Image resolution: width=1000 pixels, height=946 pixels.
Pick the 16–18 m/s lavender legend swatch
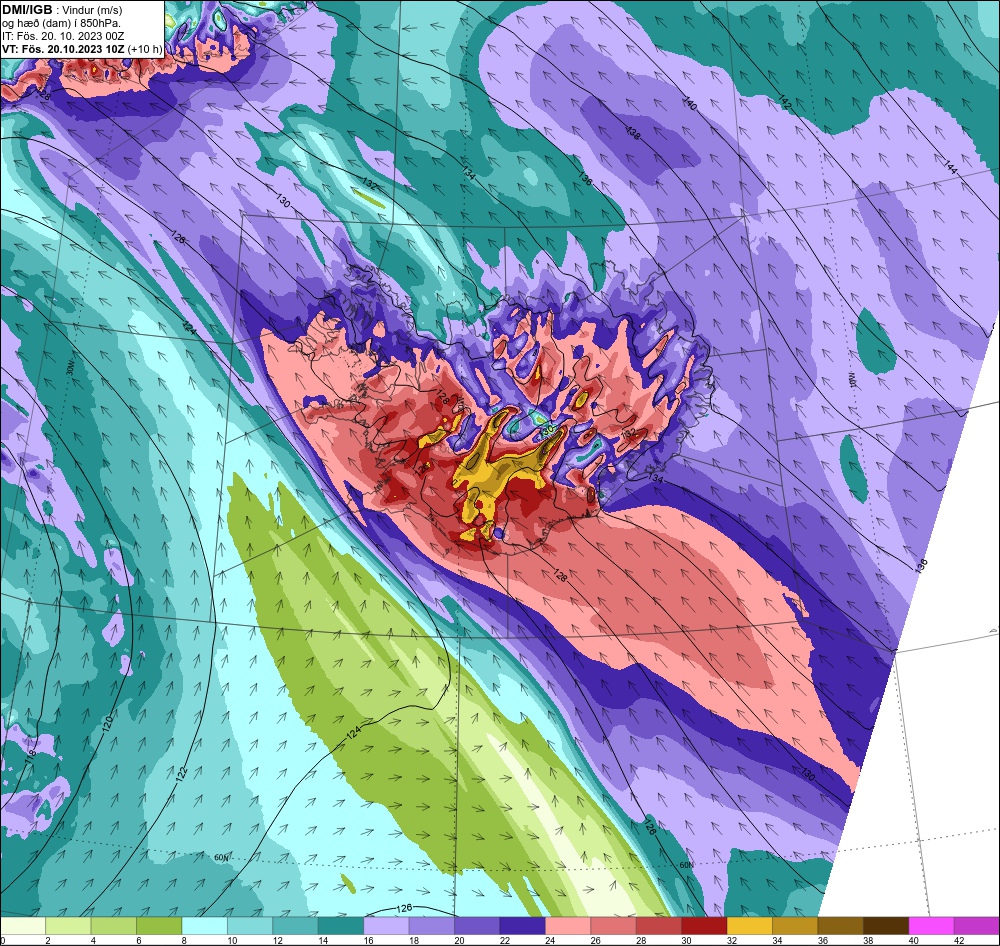386,926
